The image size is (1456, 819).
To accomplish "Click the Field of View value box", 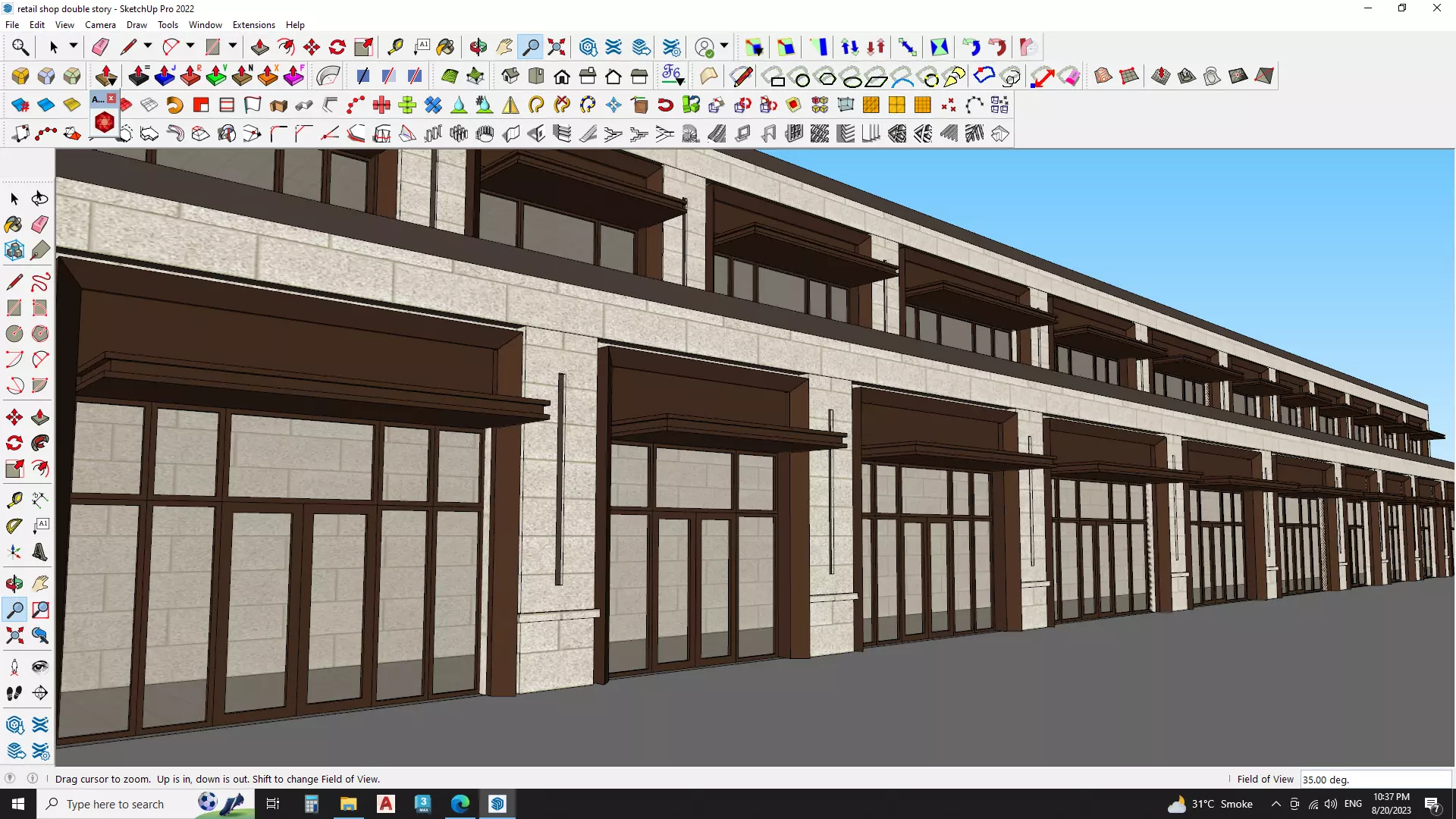I will coord(1374,779).
